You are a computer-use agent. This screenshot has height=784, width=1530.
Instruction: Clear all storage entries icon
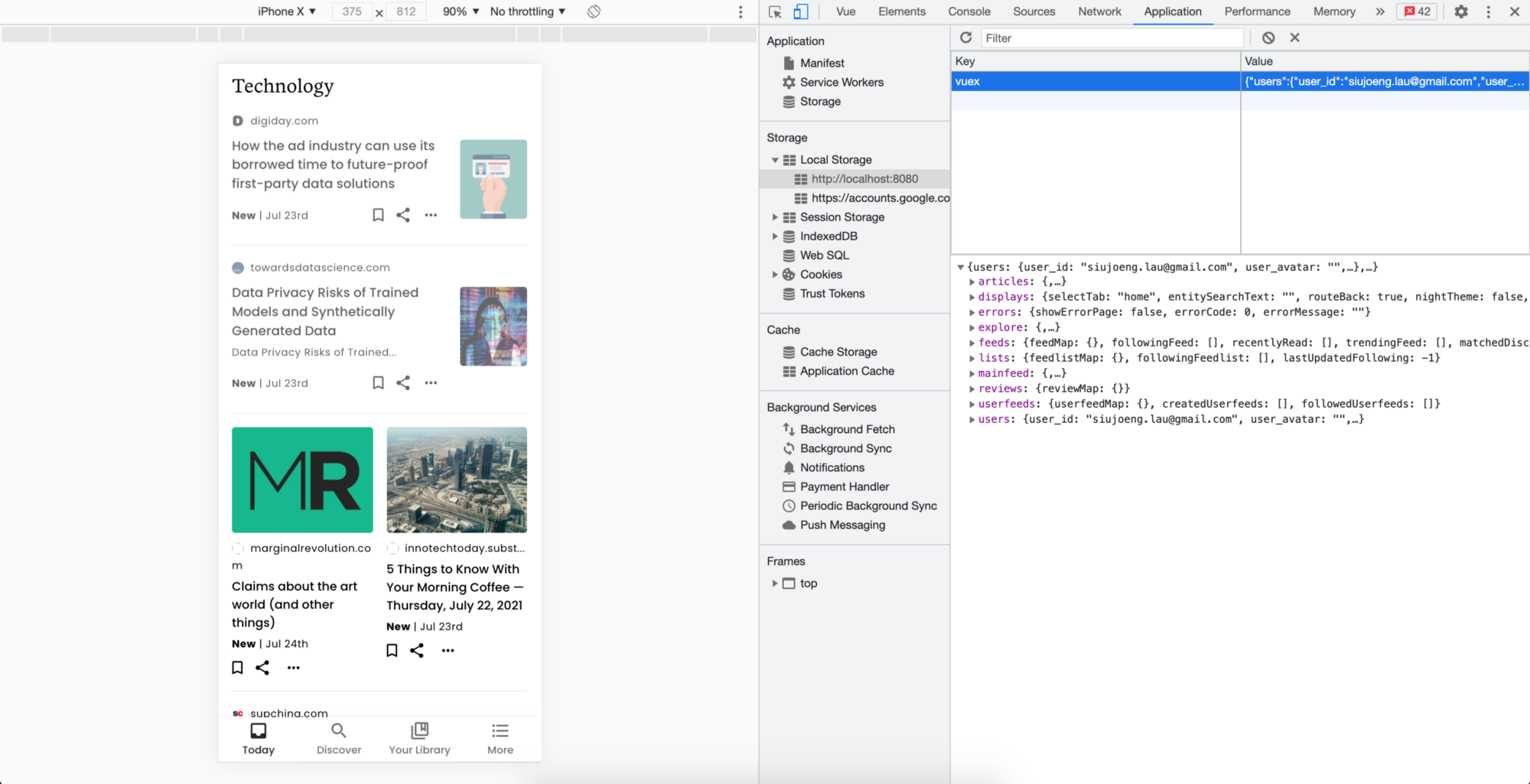click(x=1268, y=37)
